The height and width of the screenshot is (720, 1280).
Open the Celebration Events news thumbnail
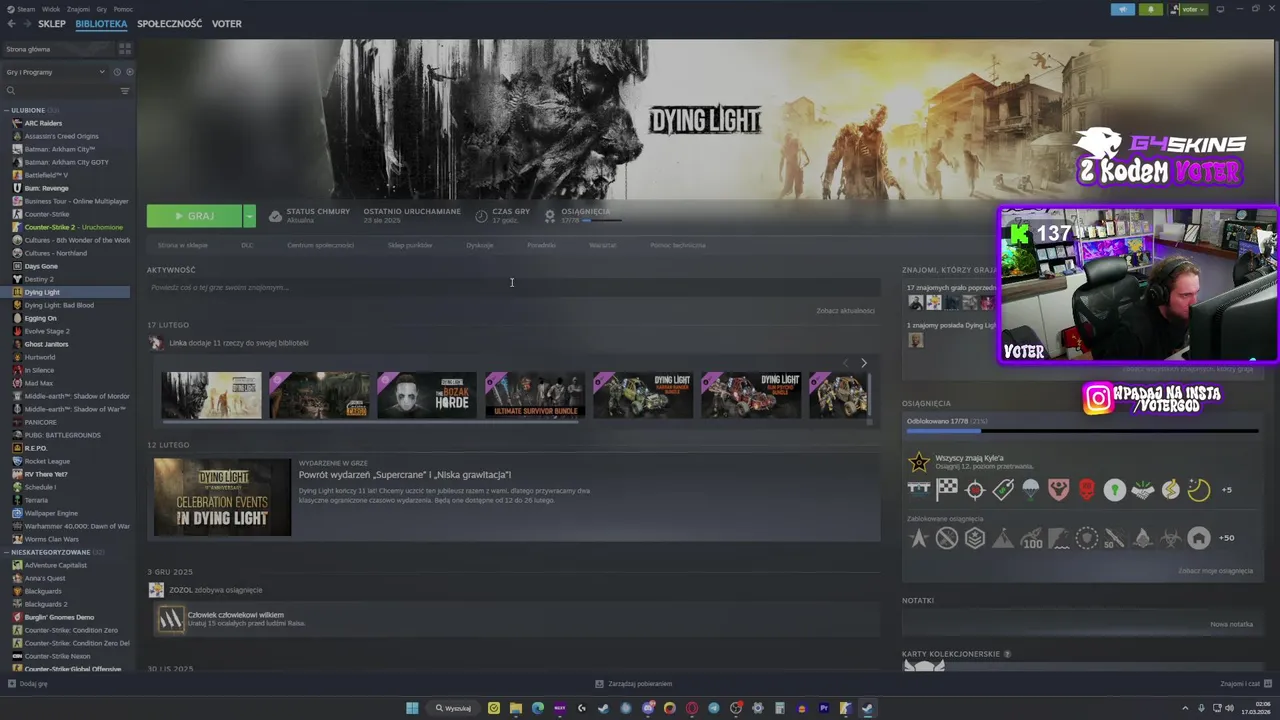click(222, 497)
